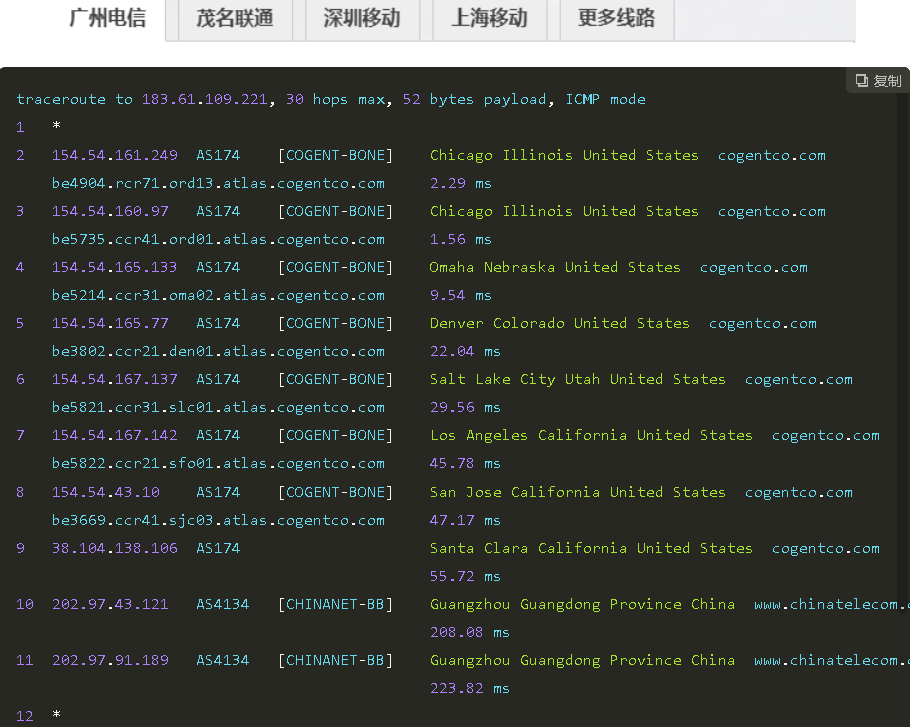
Task: Switch to the 广州电信 tab
Action: click(108, 19)
